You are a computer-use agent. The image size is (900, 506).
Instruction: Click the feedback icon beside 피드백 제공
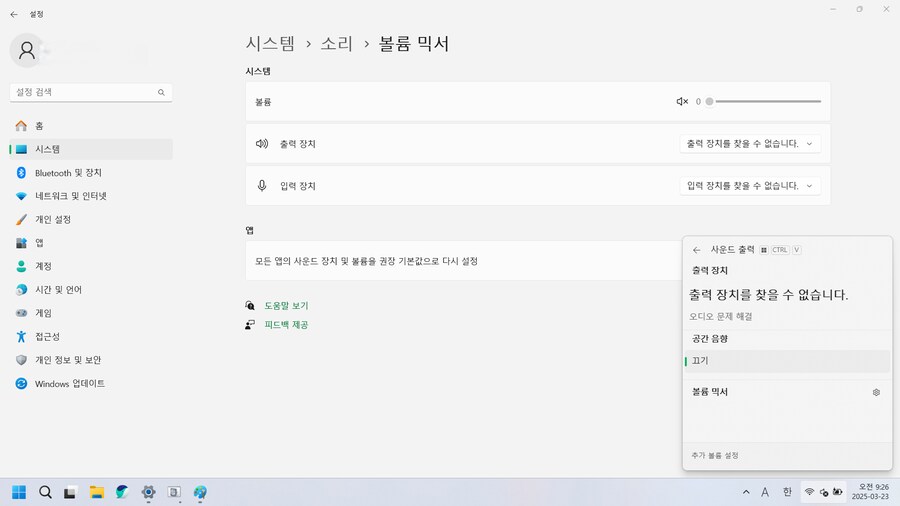tap(250, 325)
